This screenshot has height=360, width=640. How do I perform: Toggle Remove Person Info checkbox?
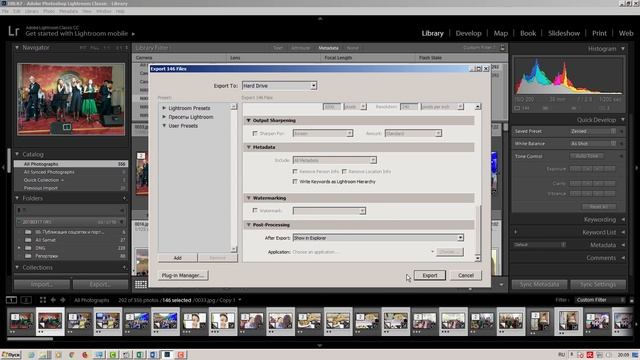pyautogui.click(x=295, y=171)
